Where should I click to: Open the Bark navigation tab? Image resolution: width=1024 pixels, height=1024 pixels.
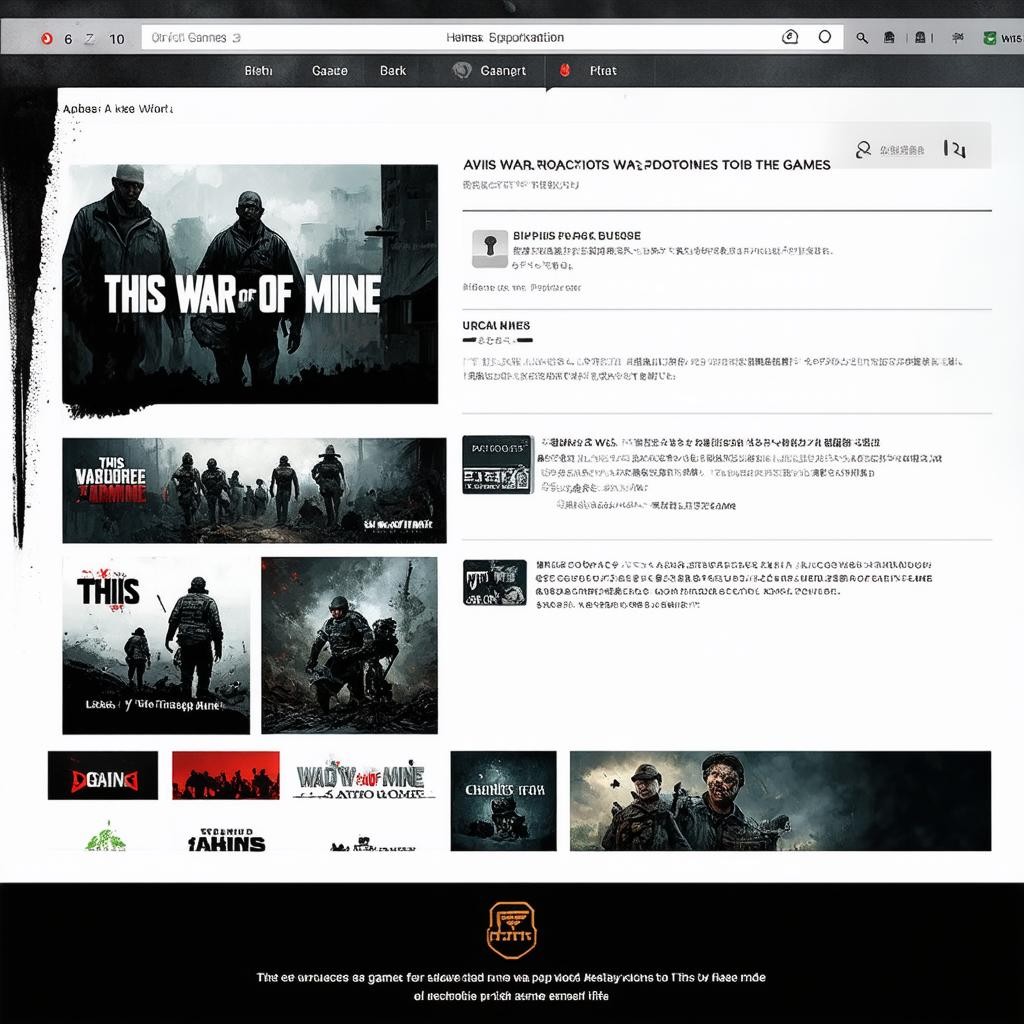(x=393, y=71)
